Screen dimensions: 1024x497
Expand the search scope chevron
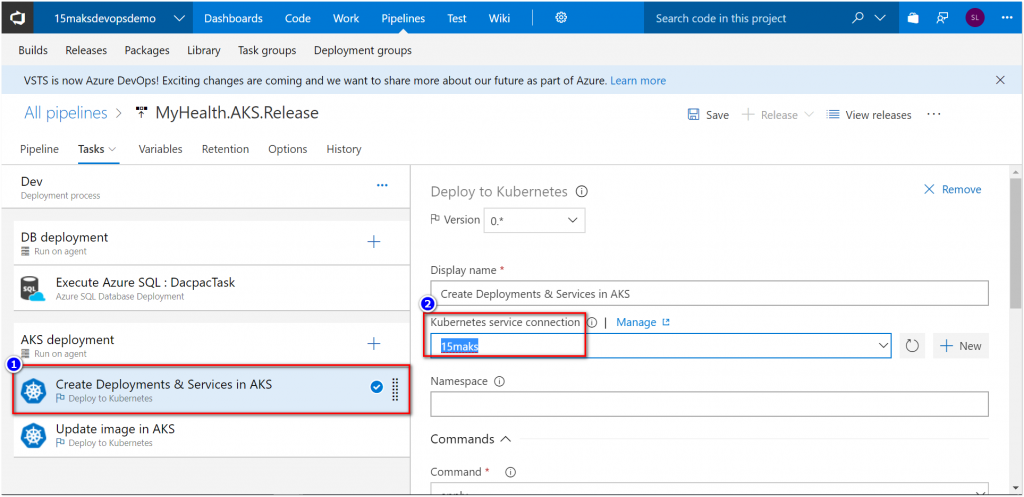(881, 18)
